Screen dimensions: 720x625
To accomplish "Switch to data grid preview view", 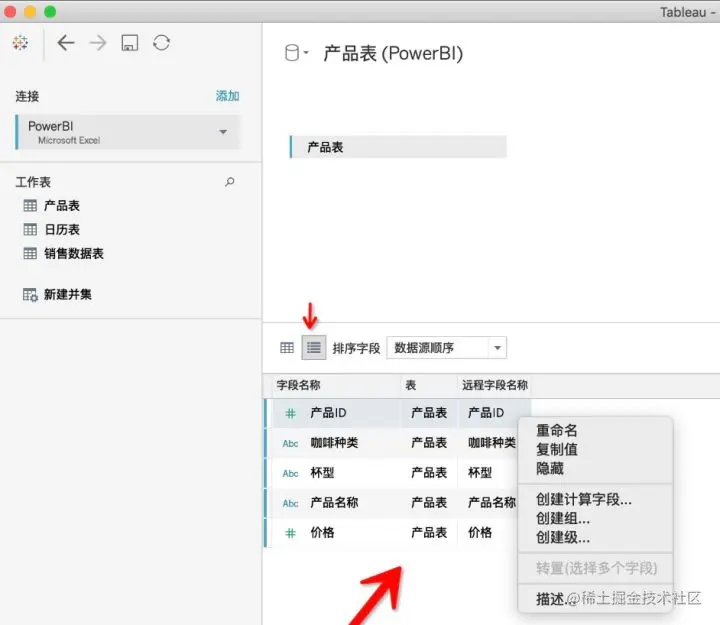I will 287,348.
